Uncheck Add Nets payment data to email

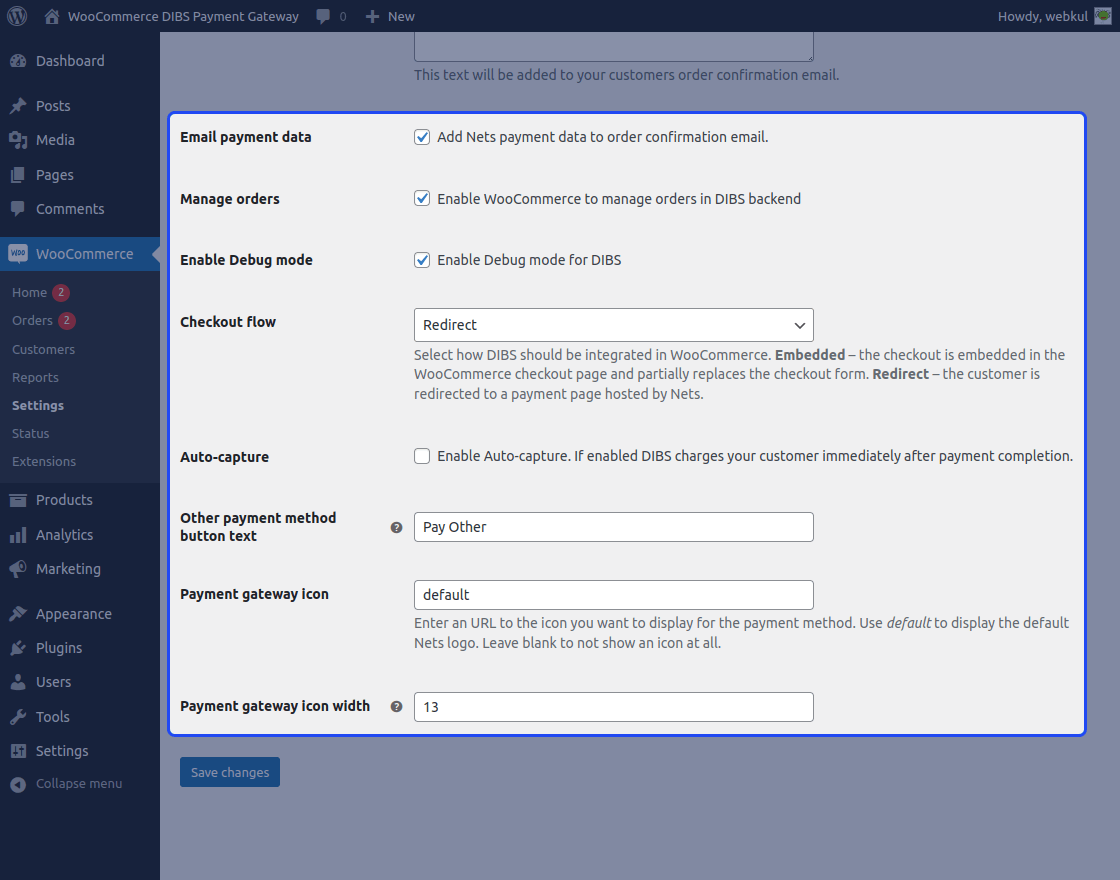tap(422, 137)
